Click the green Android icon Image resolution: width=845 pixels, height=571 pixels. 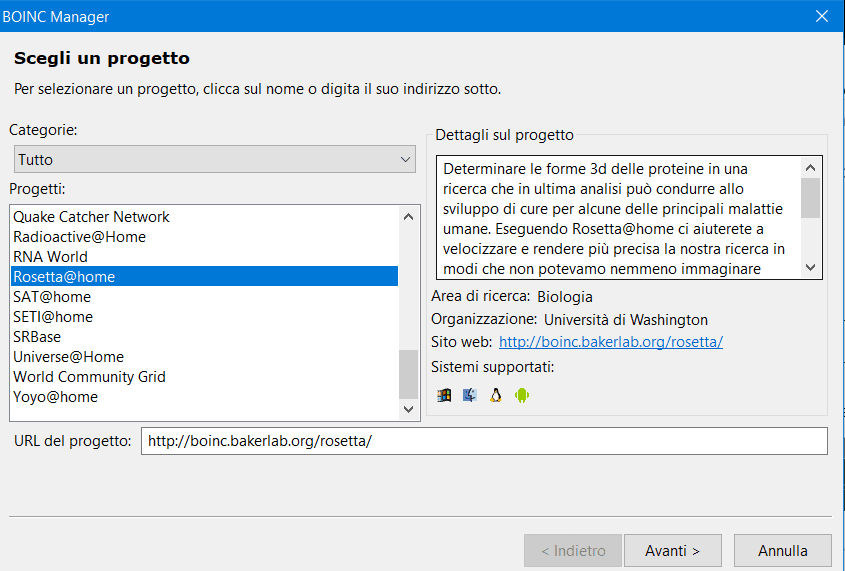522,395
